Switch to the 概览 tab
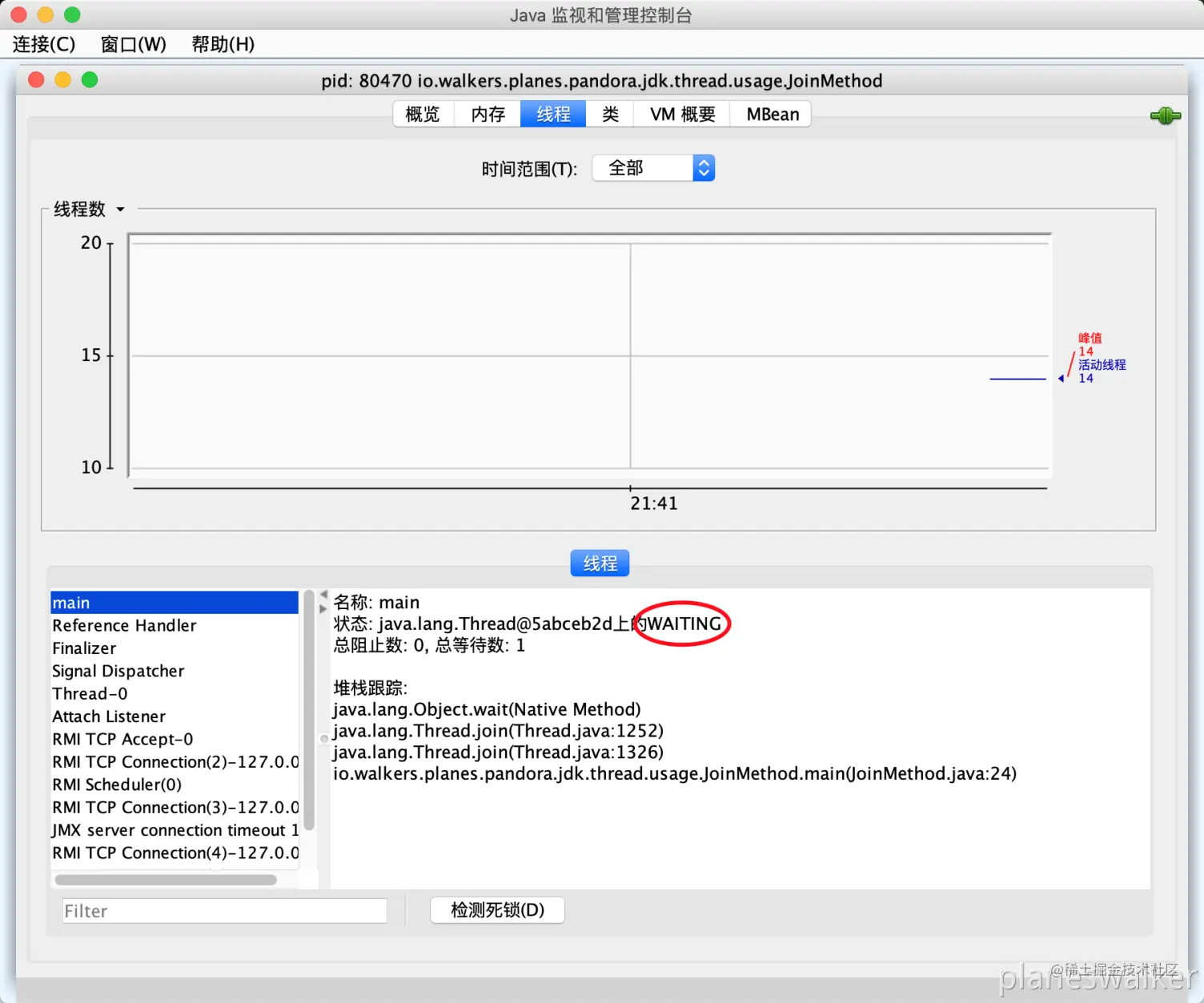This screenshot has width=1204, height=1003. point(423,114)
